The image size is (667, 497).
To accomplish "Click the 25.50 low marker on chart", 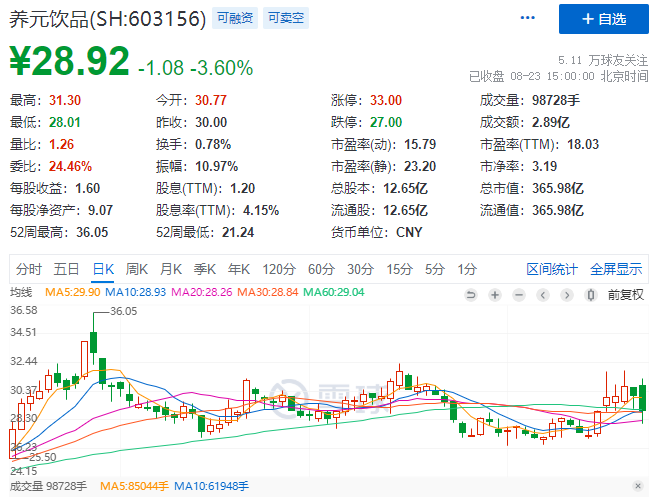I will pos(43,457).
